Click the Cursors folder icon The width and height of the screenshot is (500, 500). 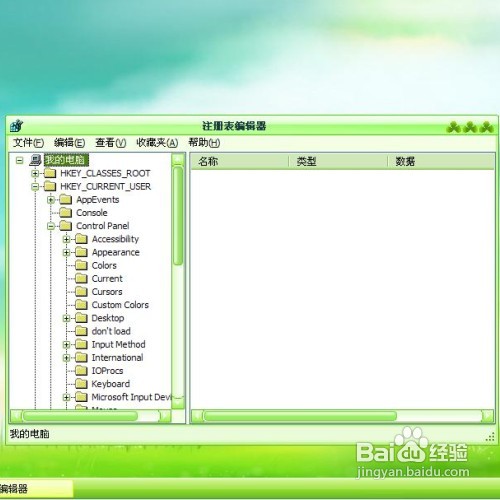81,292
